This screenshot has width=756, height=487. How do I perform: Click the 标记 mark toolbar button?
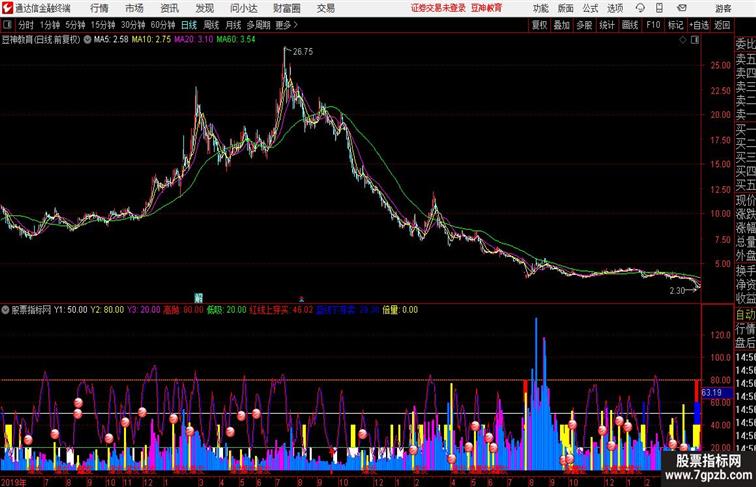(x=675, y=25)
